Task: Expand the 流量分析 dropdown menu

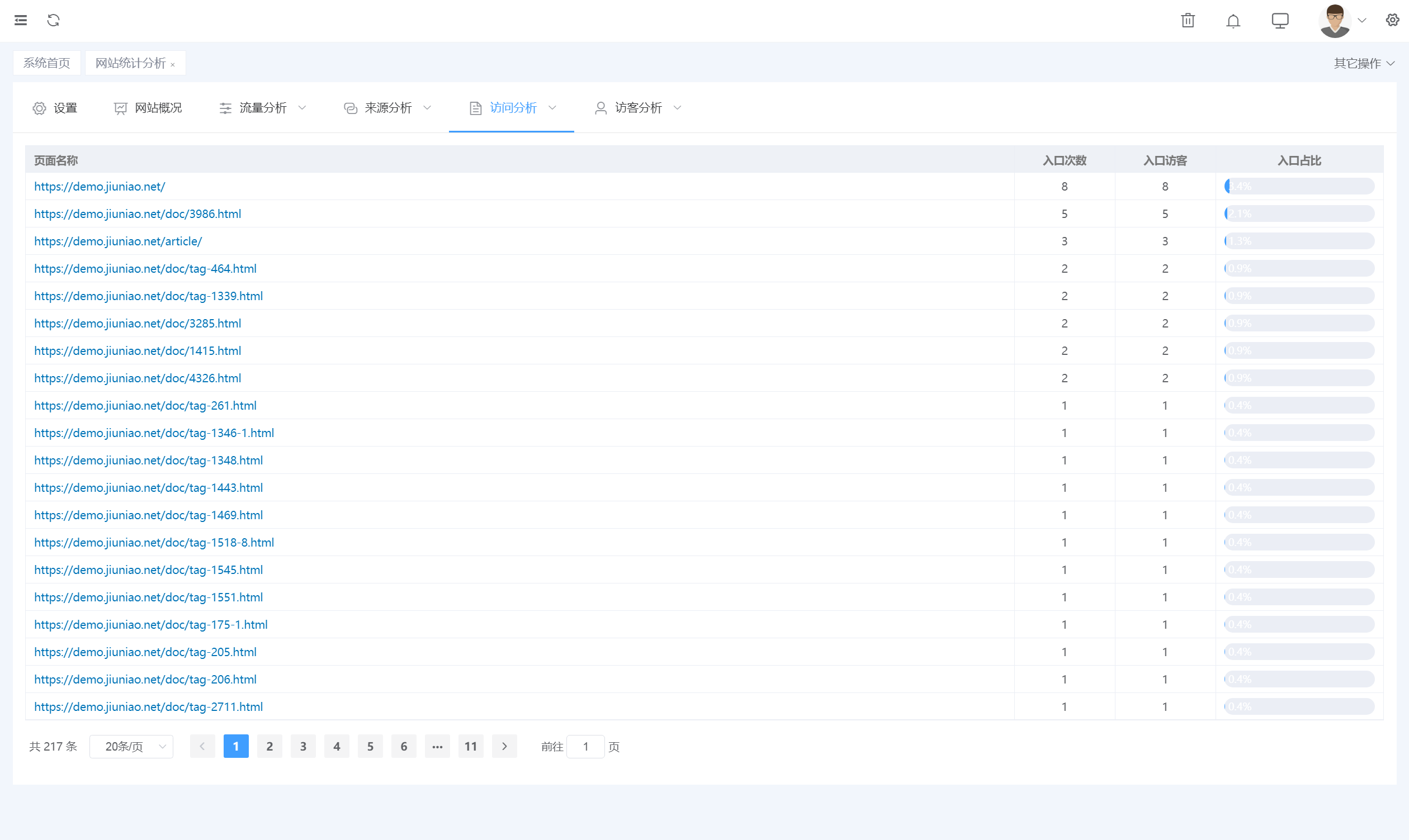Action: pos(263,107)
